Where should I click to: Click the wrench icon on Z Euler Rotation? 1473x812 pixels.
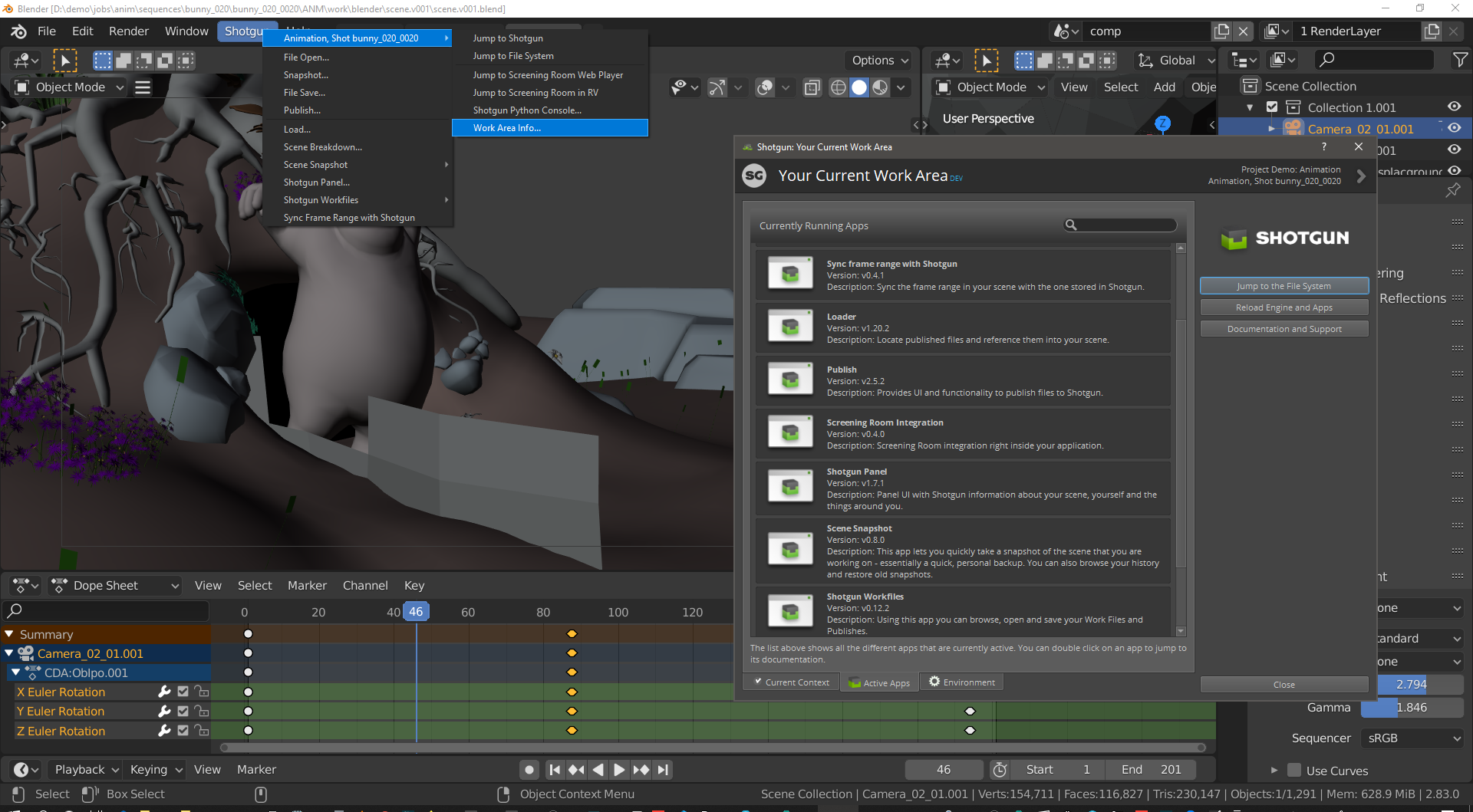[x=163, y=731]
